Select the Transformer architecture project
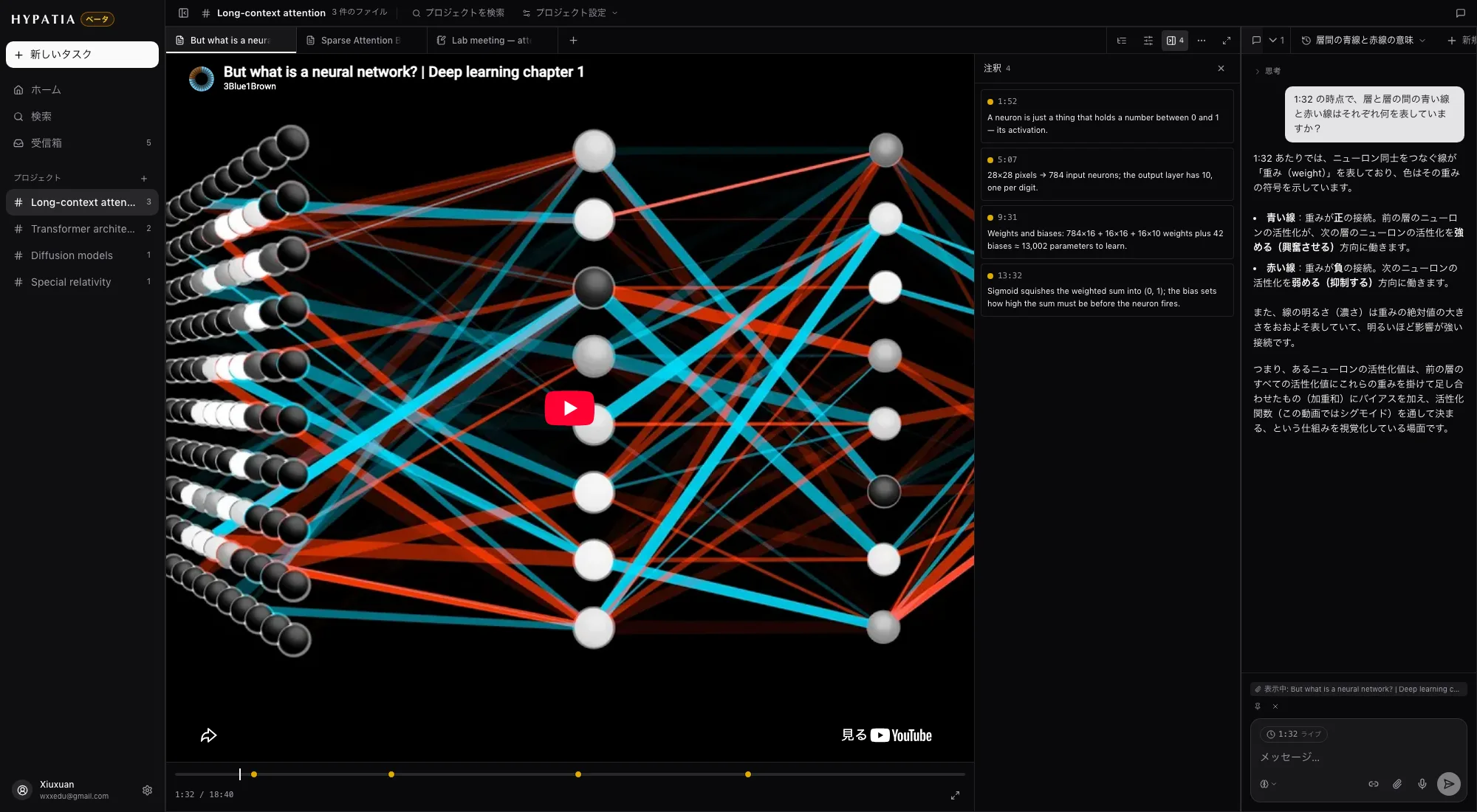 [x=82, y=229]
